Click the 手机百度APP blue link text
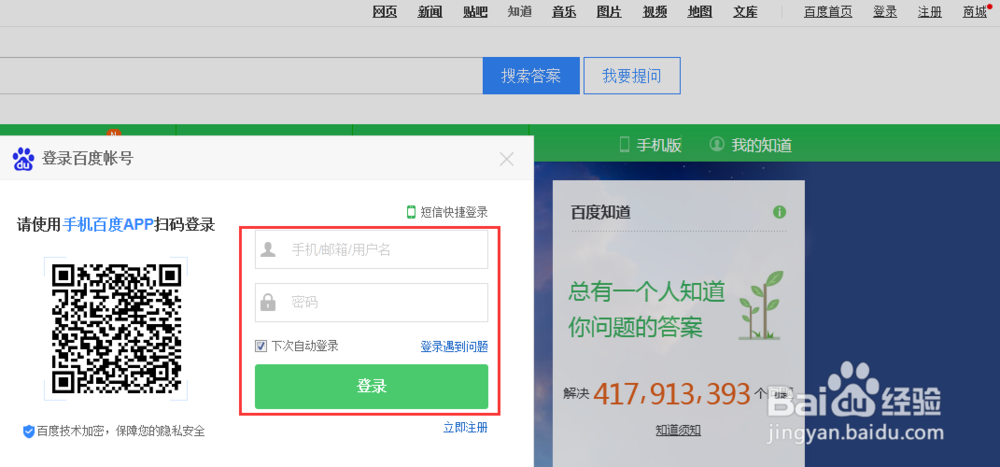 pyautogui.click(x=109, y=225)
